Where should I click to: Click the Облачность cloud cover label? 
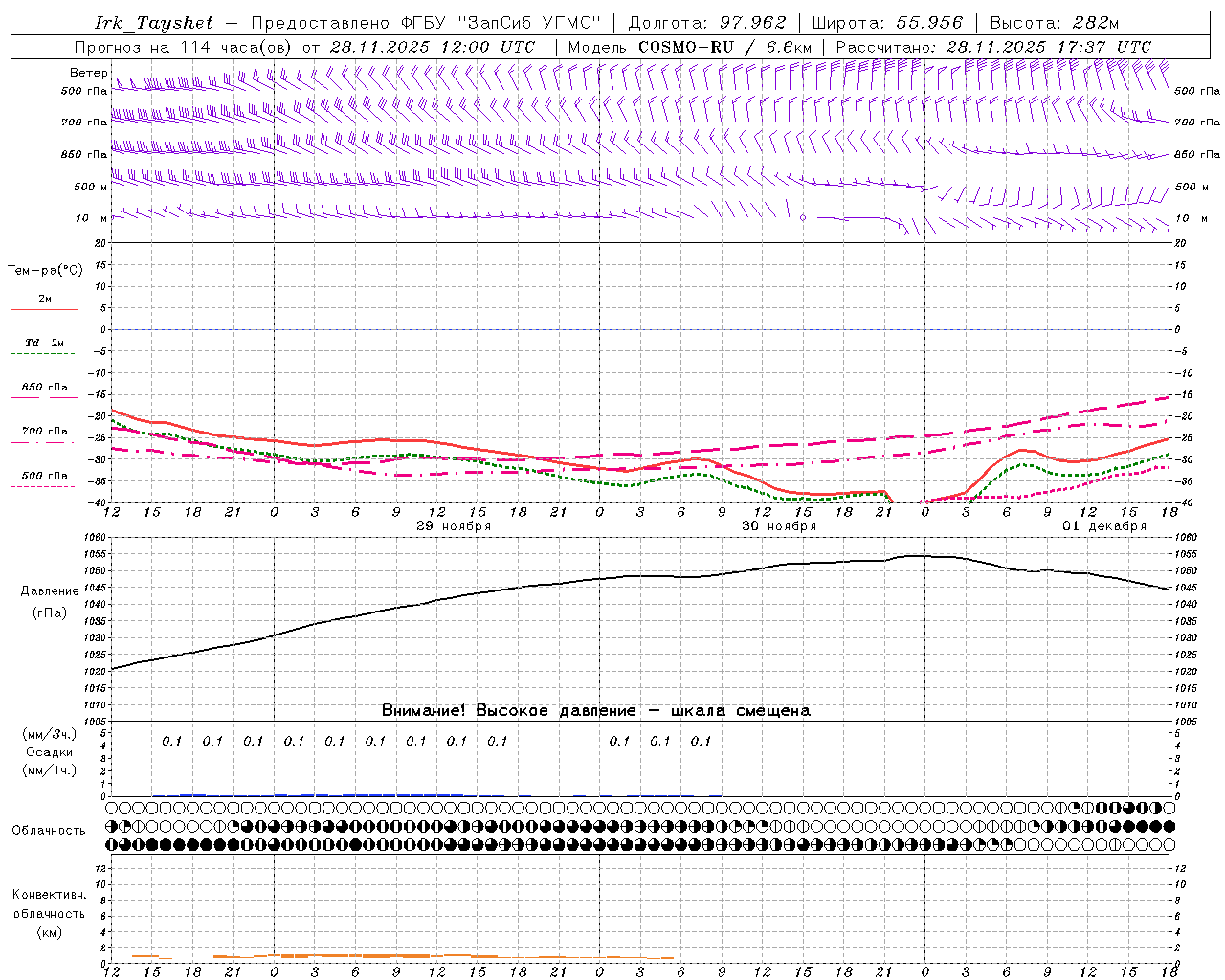(49, 830)
